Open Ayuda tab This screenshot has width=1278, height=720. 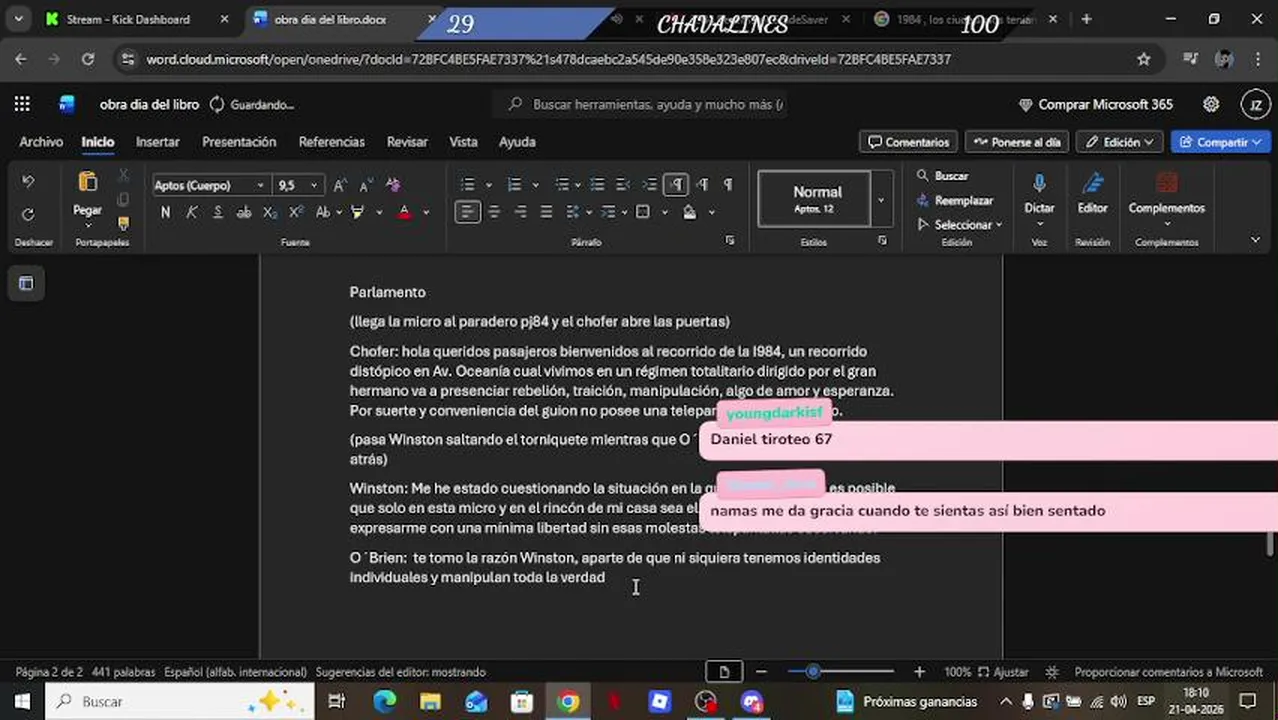pos(517,142)
